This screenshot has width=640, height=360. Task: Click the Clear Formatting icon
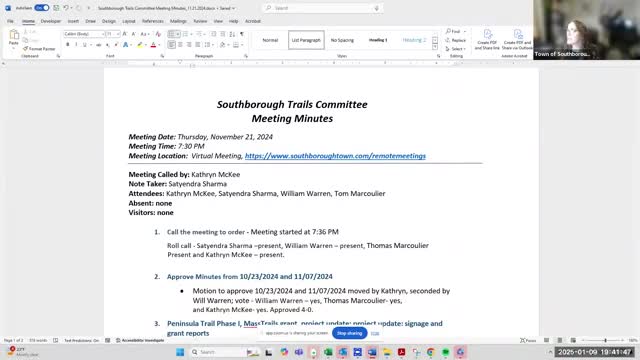pos(158,34)
